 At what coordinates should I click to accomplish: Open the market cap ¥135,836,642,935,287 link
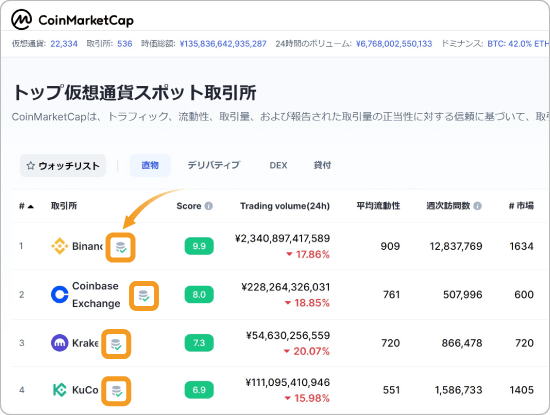(223, 44)
